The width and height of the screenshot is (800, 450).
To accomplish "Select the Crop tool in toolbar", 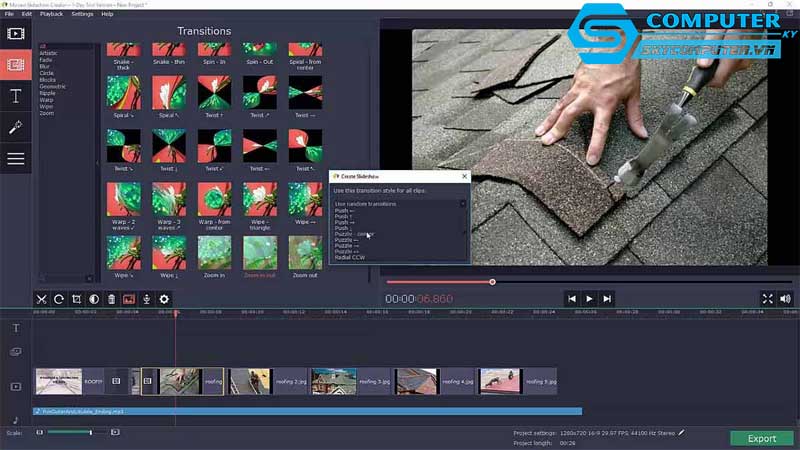I will tap(77, 299).
